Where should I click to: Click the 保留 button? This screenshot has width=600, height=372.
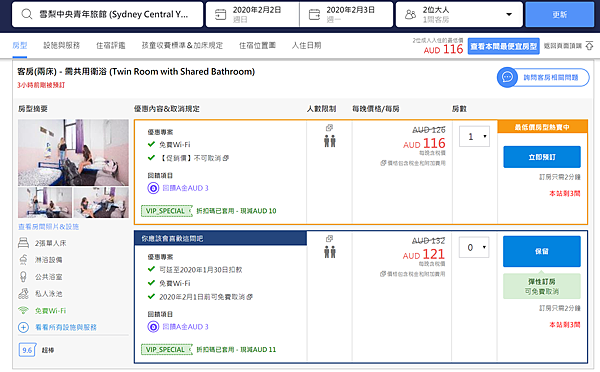pyautogui.click(x=542, y=251)
